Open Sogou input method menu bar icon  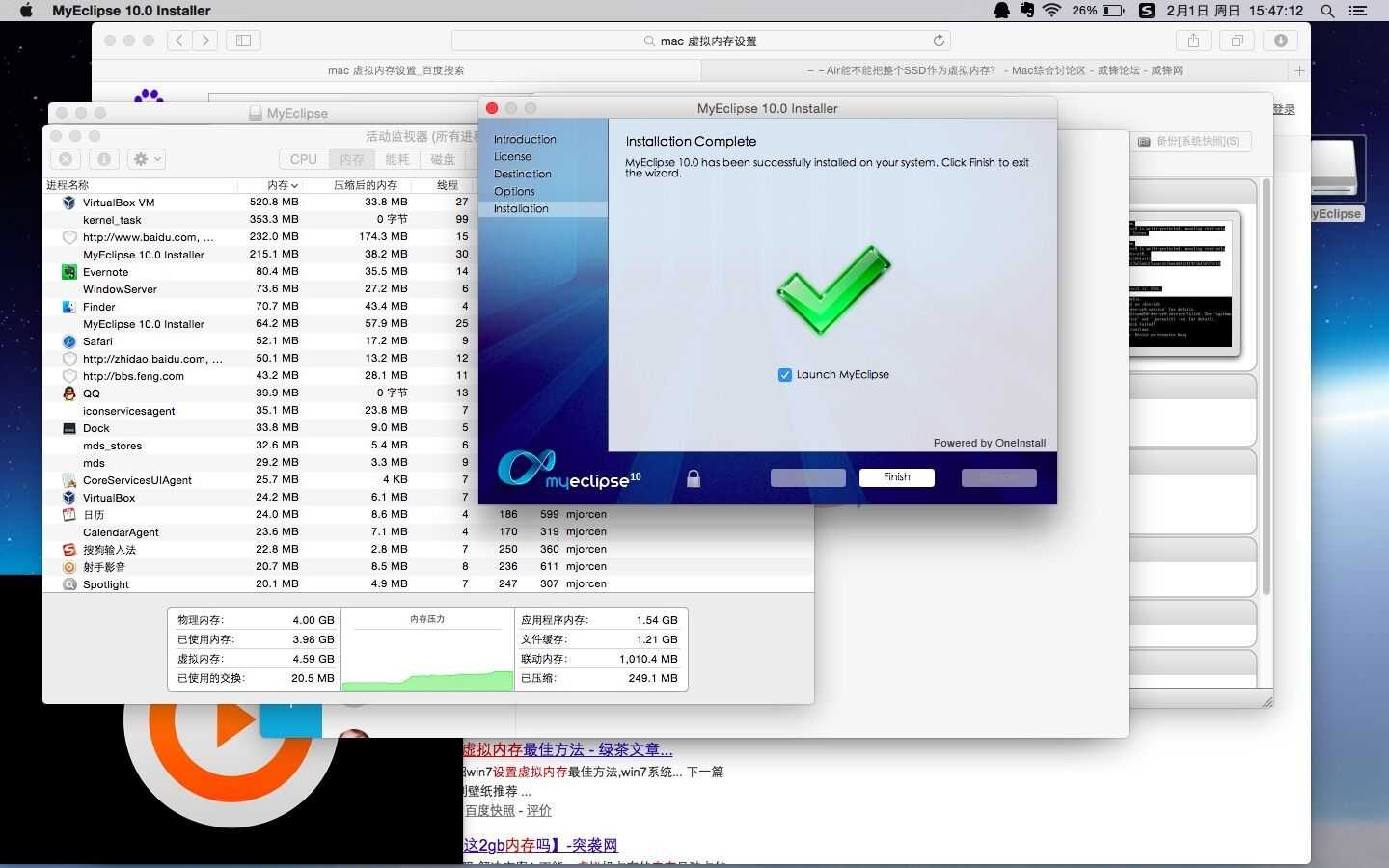[x=1146, y=11]
